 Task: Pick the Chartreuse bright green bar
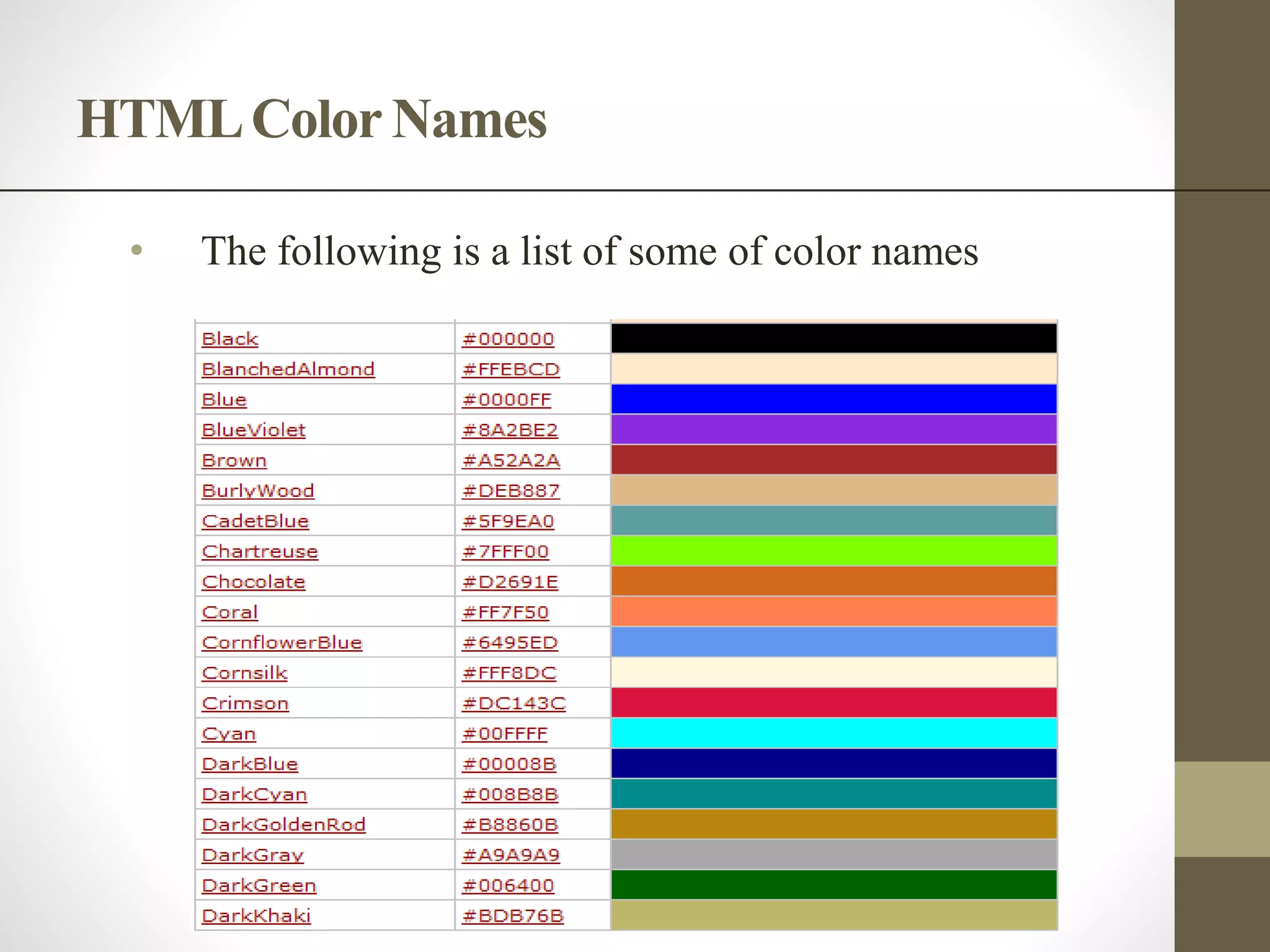(x=834, y=551)
